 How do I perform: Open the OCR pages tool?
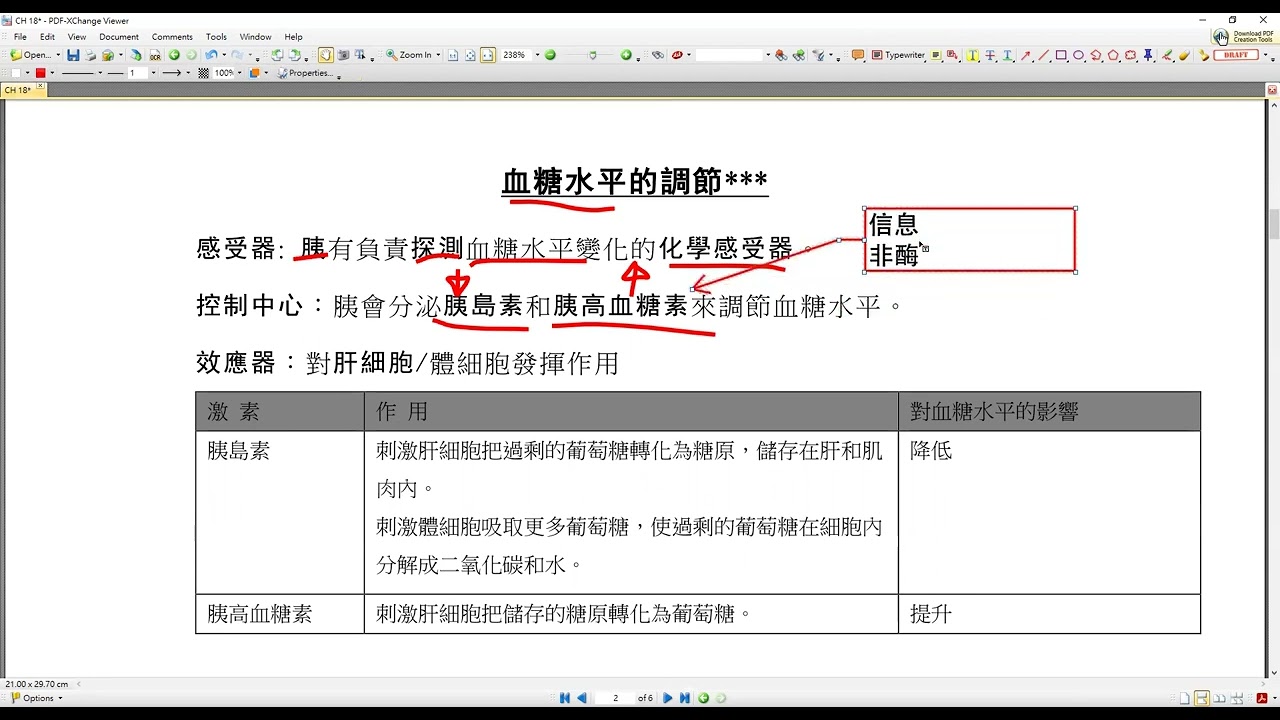click(x=155, y=55)
